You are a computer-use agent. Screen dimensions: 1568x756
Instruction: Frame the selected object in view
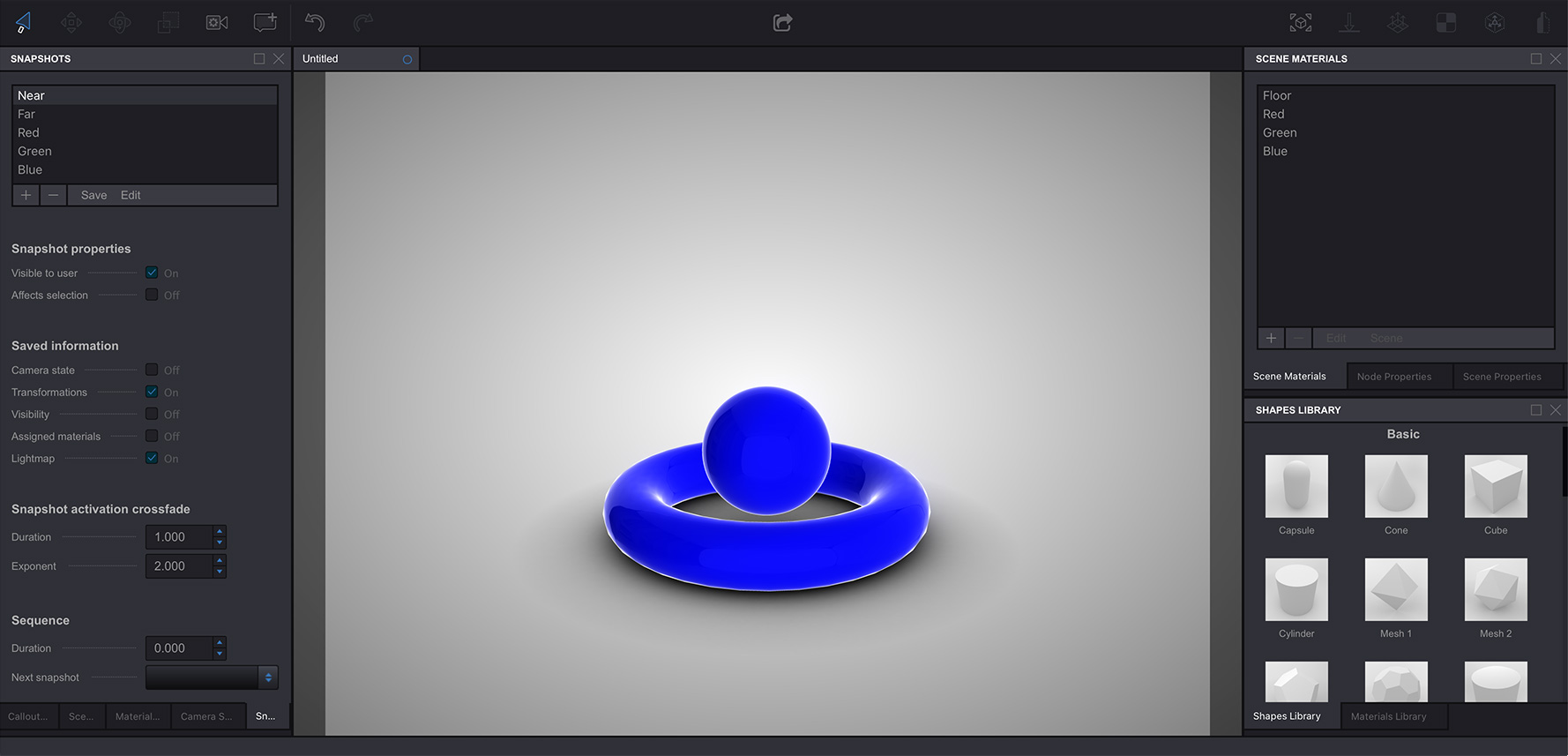[x=1301, y=22]
